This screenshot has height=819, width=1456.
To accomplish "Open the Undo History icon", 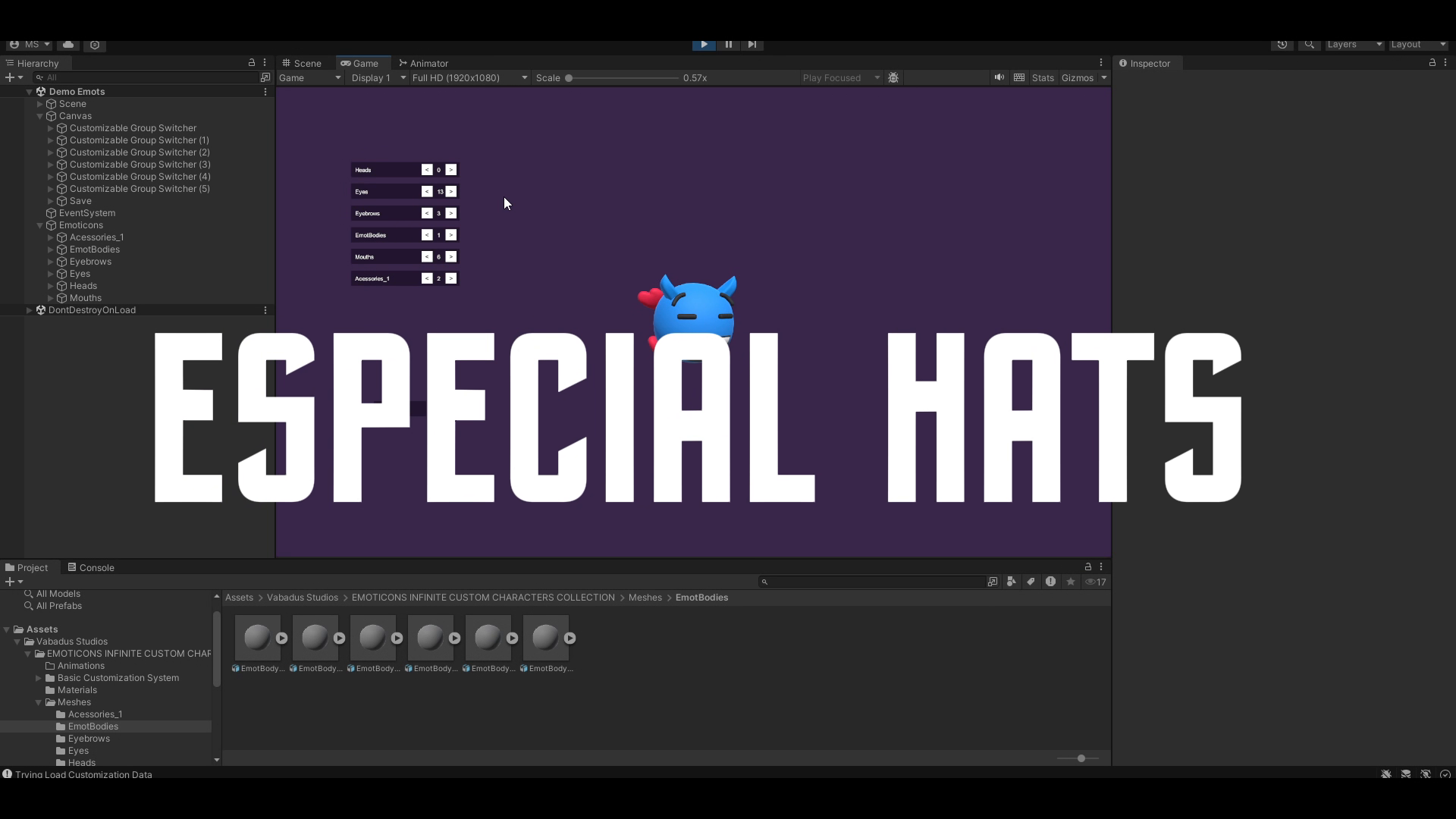I will [1282, 45].
